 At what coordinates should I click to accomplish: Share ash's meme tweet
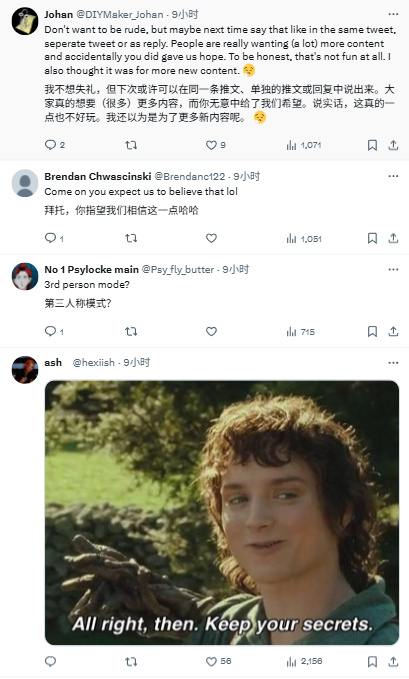pos(393,661)
